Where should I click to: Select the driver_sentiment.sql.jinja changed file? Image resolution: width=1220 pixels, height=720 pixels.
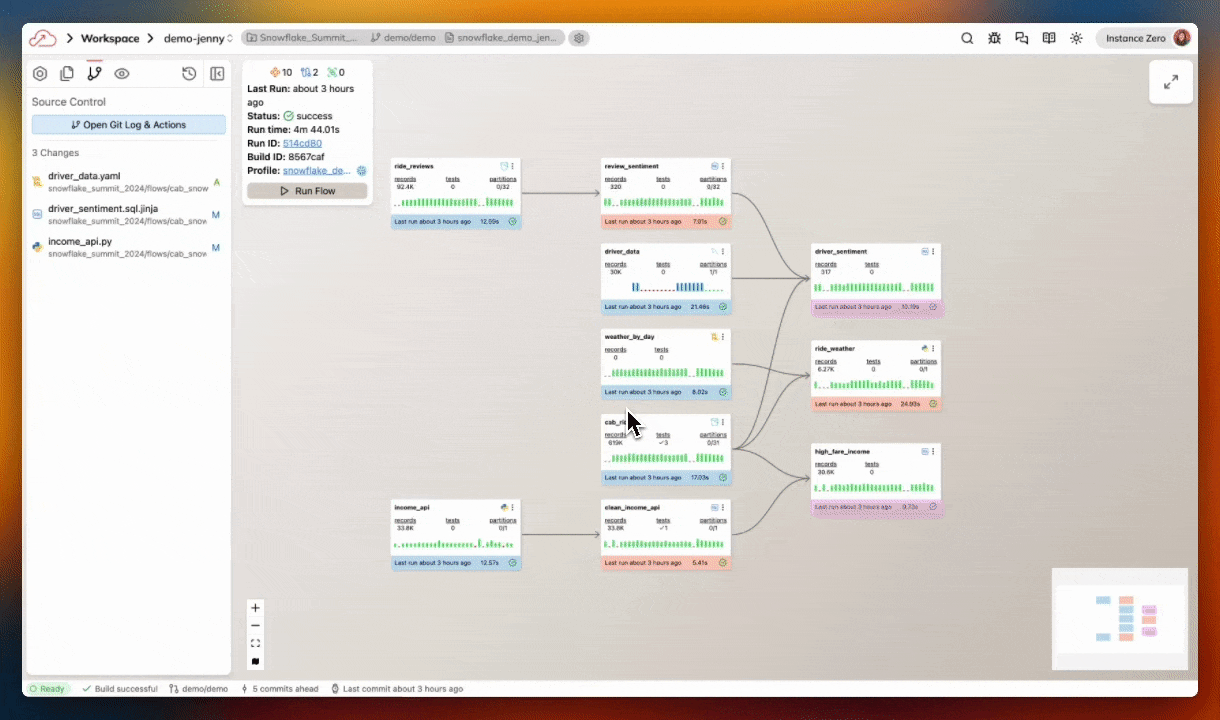pos(128,214)
